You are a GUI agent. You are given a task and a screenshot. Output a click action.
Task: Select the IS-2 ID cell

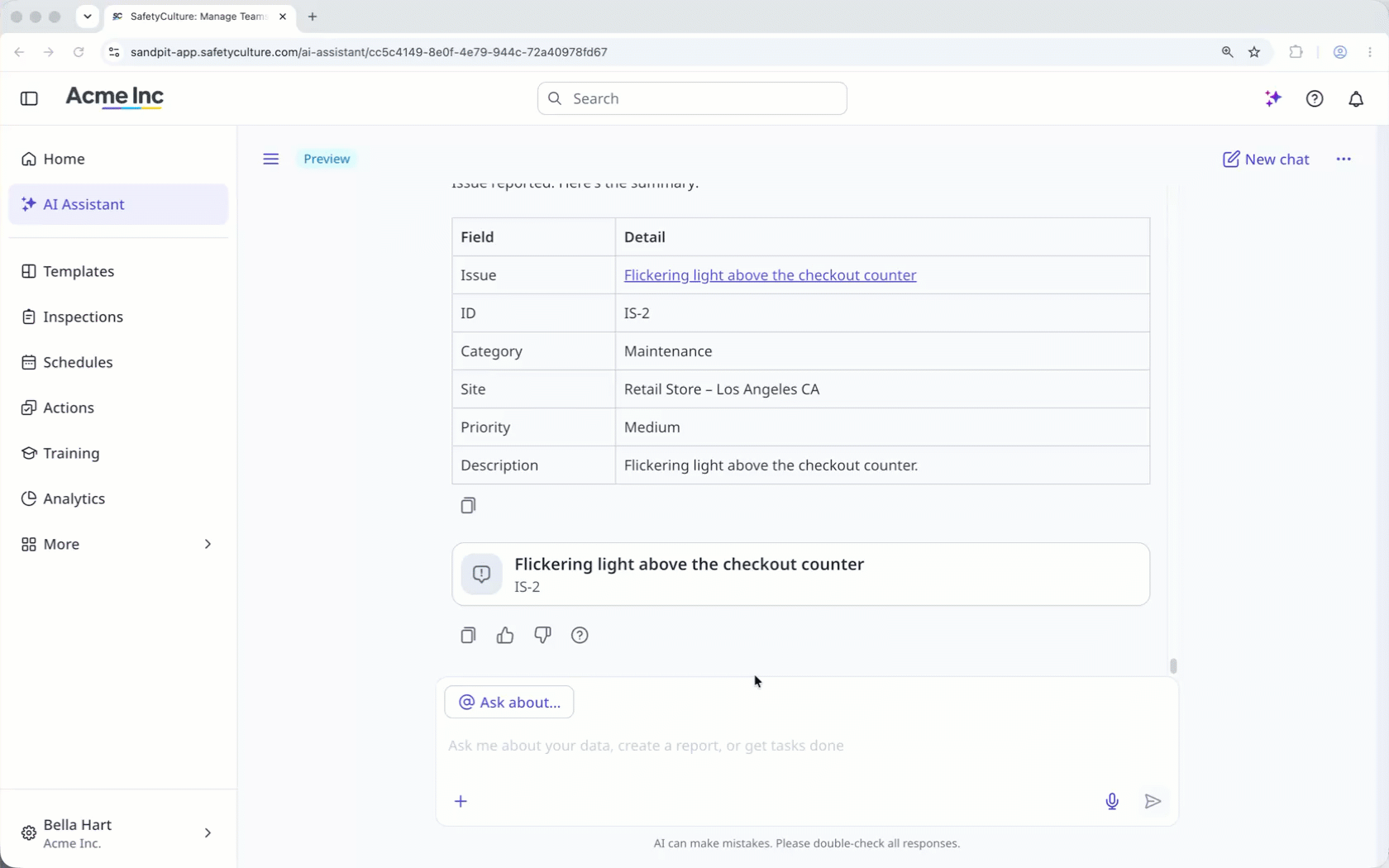[882, 313]
